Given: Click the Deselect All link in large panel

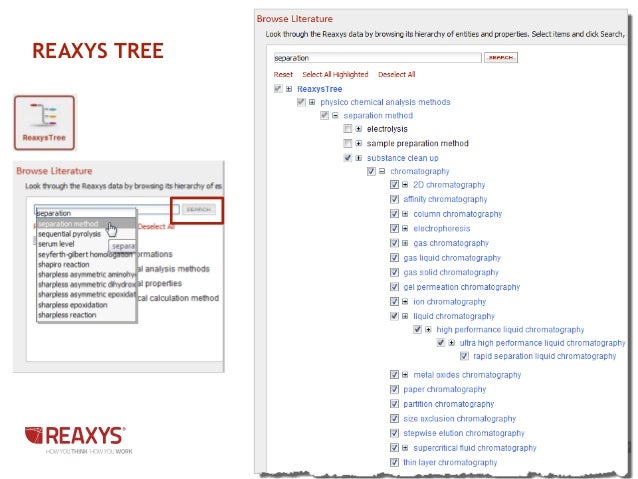Looking at the screenshot, I should pos(396,74).
